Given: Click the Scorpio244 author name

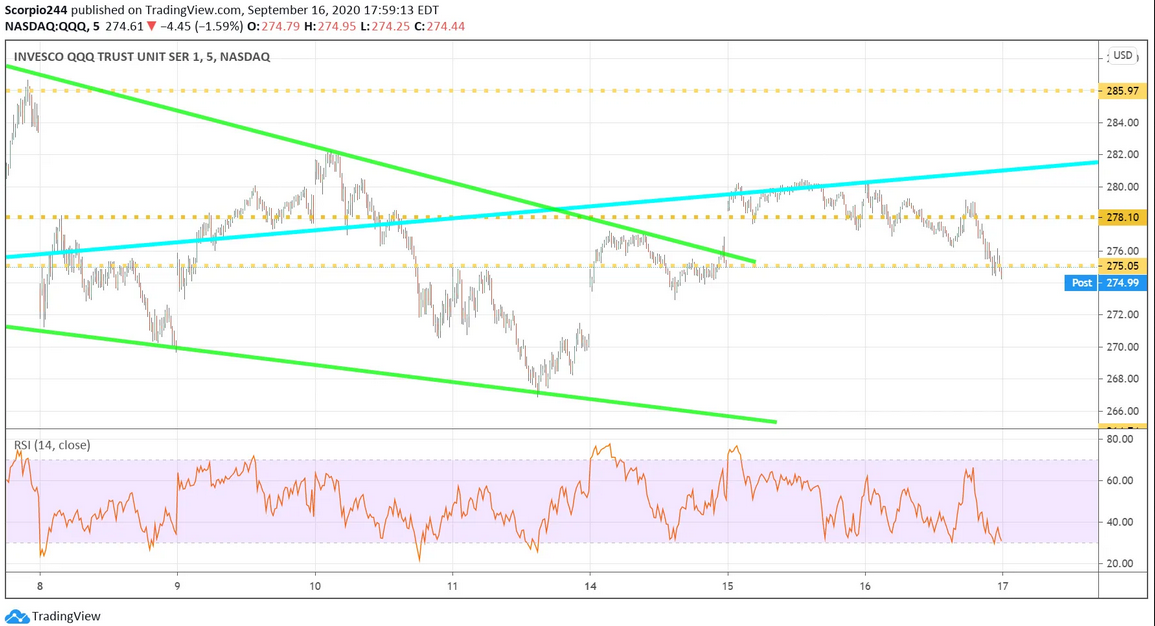Looking at the screenshot, I should coord(37,10).
